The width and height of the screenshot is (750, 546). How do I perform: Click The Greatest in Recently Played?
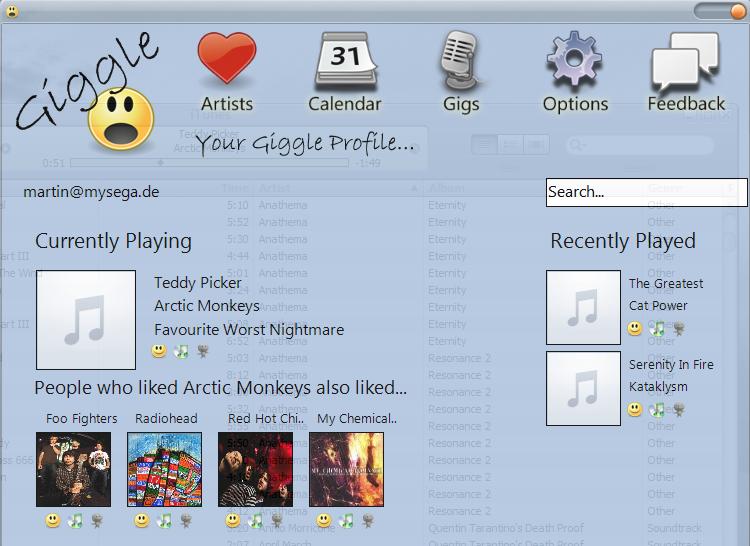(x=666, y=284)
